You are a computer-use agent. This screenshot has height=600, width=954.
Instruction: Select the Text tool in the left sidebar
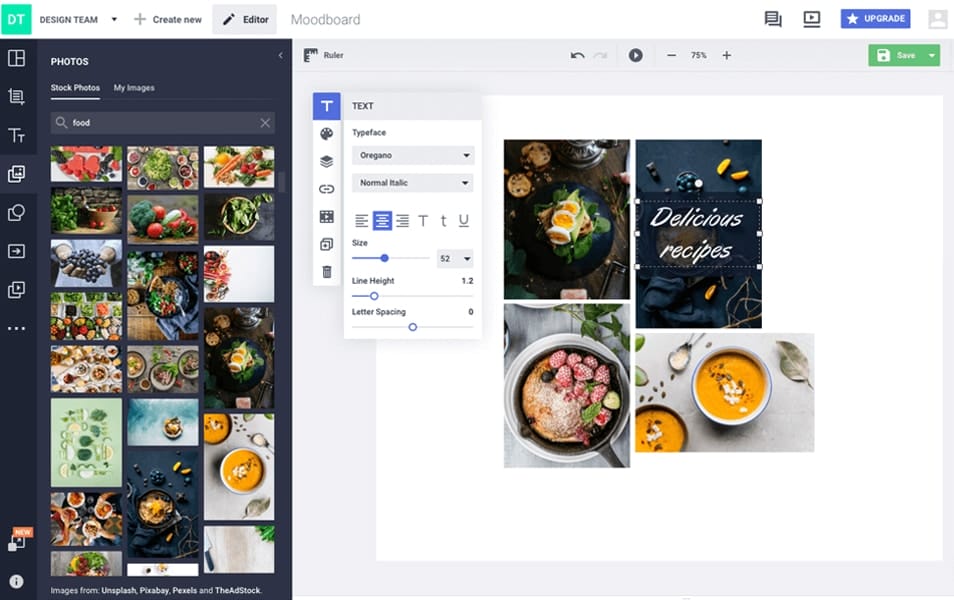tap(18, 134)
